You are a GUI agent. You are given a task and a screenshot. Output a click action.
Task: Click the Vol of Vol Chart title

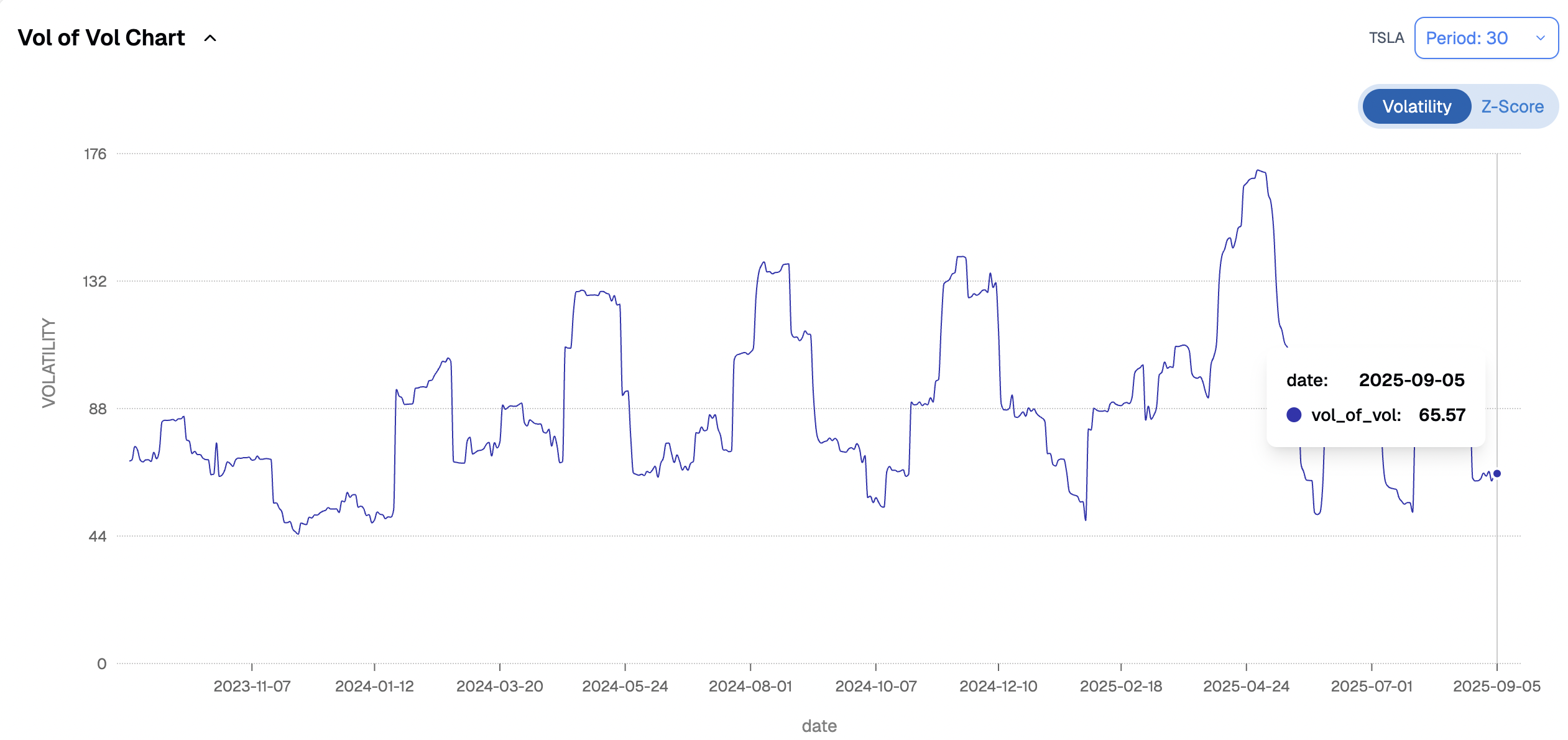(x=101, y=38)
